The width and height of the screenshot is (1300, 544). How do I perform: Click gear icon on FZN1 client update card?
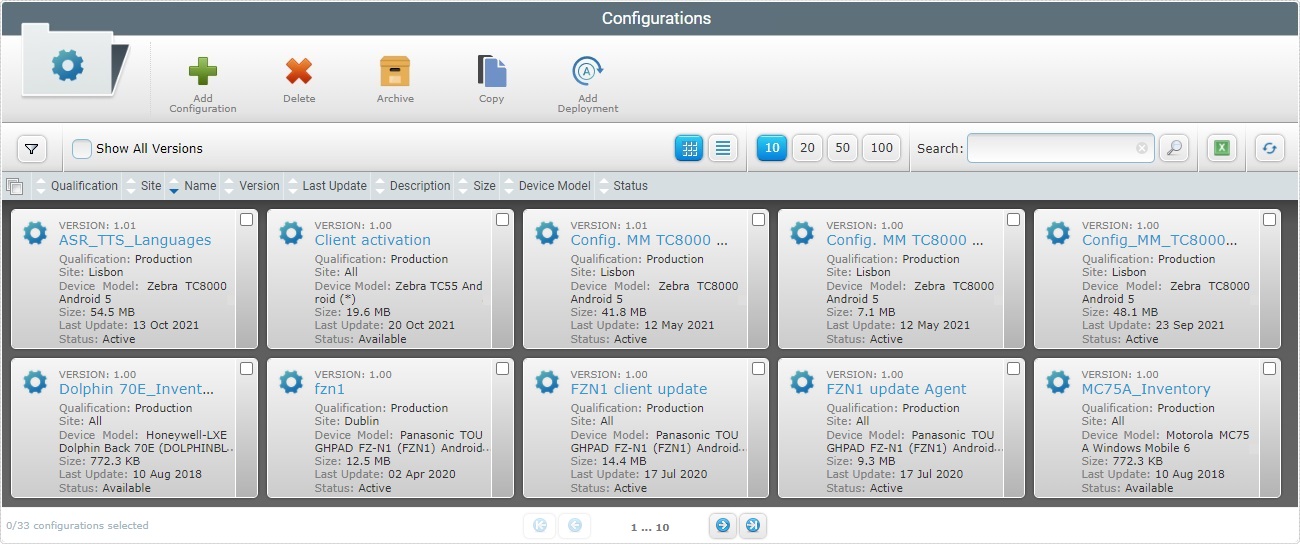point(546,382)
